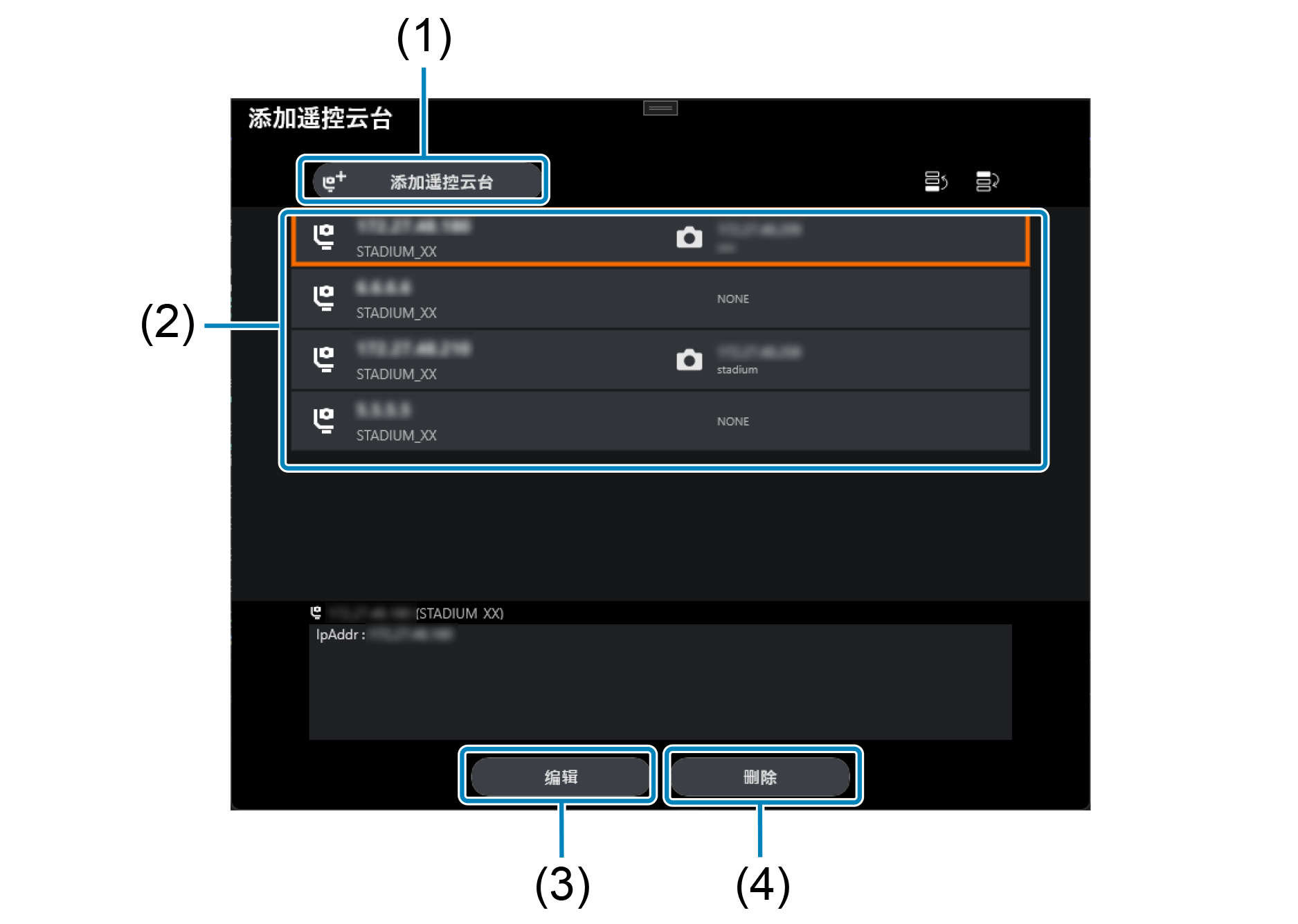Select the highlighted first STADIUM_XX row
The image size is (1298, 924).
[x=660, y=239]
